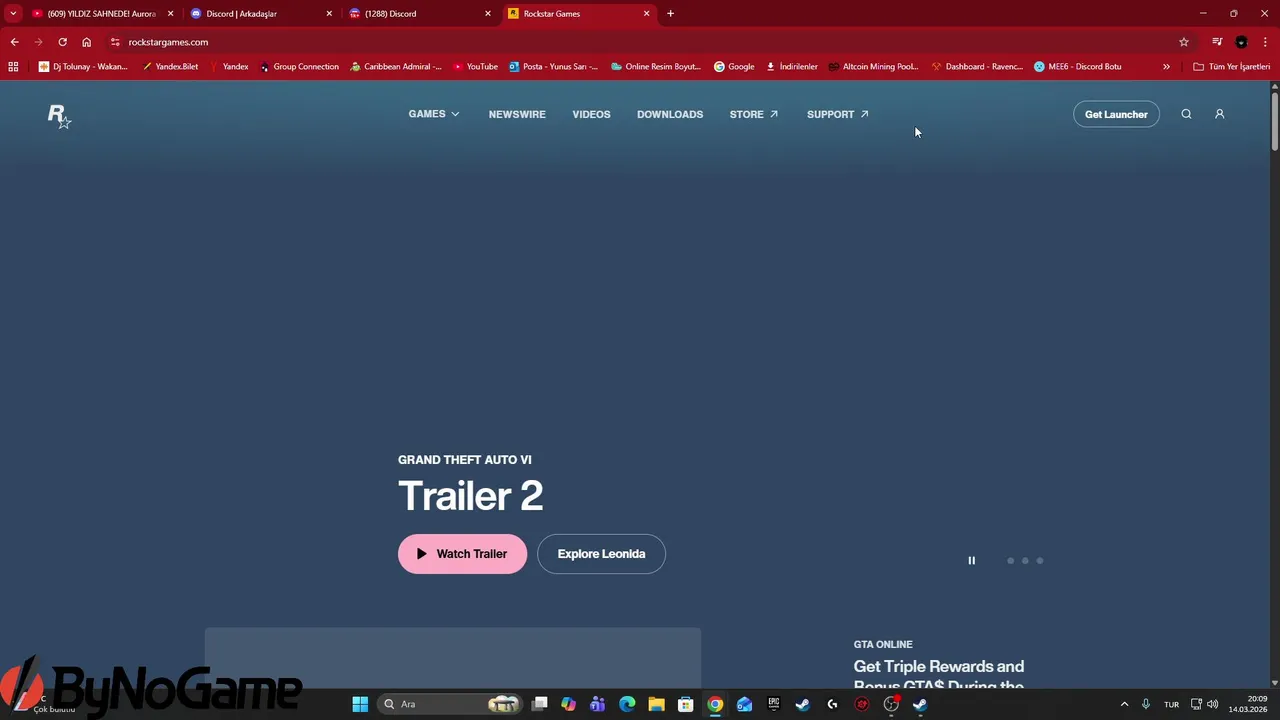Select the third carousel dot
Viewport: 1280px width, 720px height.
tap(1040, 561)
